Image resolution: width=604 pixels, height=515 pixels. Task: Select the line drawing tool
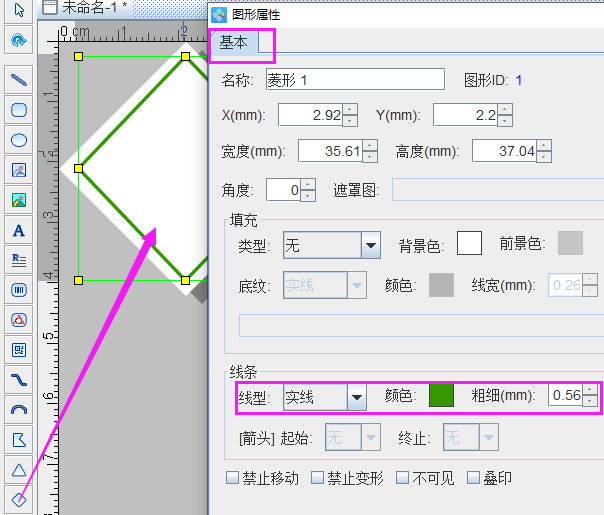coord(18,80)
